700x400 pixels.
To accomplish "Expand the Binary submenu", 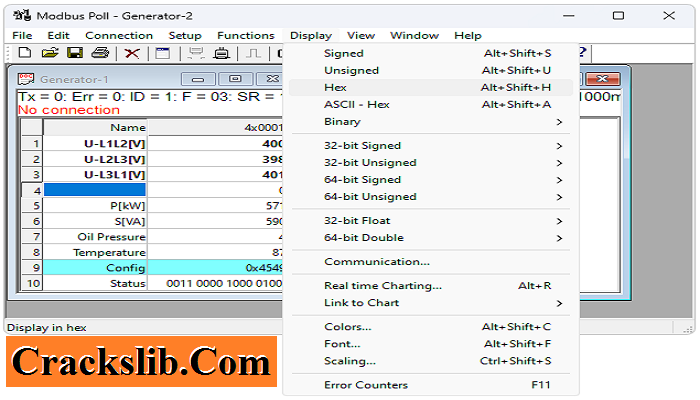I will tap(431, 122).
